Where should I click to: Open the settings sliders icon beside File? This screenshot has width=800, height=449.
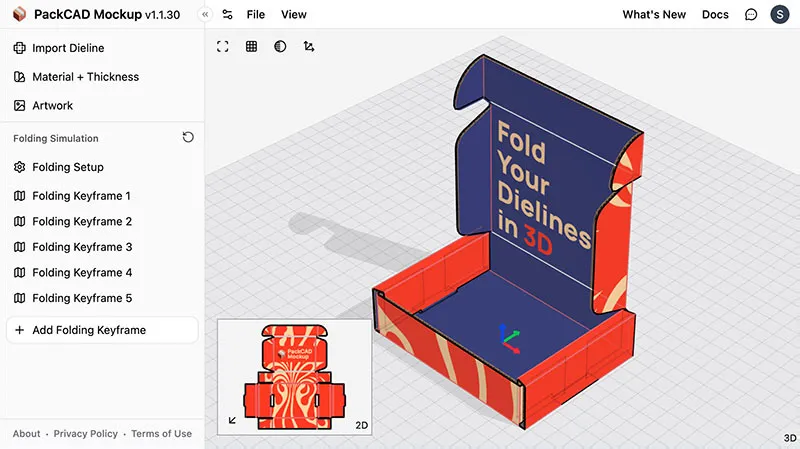pos(228,15)
